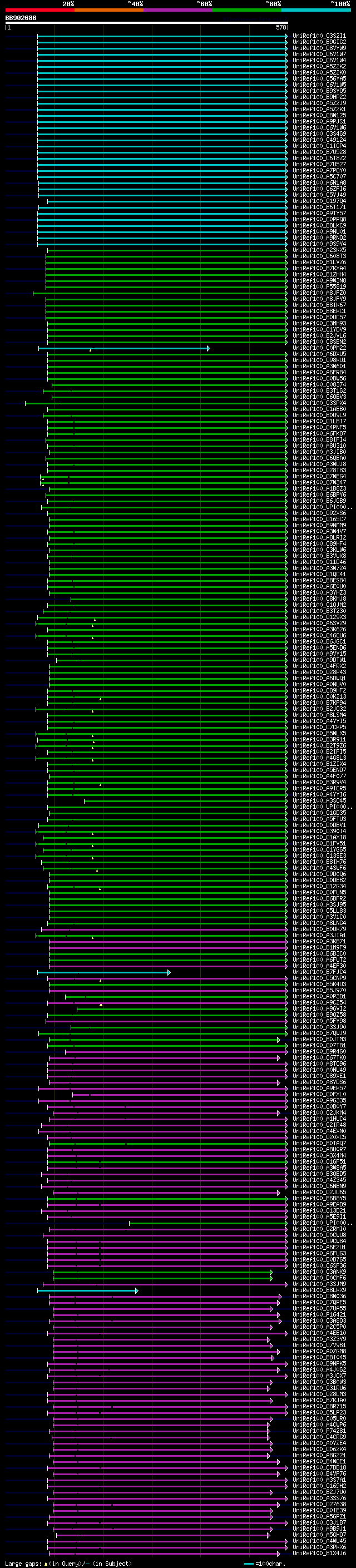Click the purple ~60% identity color band
Screen dimensions: 356x1568
(177, 10)
